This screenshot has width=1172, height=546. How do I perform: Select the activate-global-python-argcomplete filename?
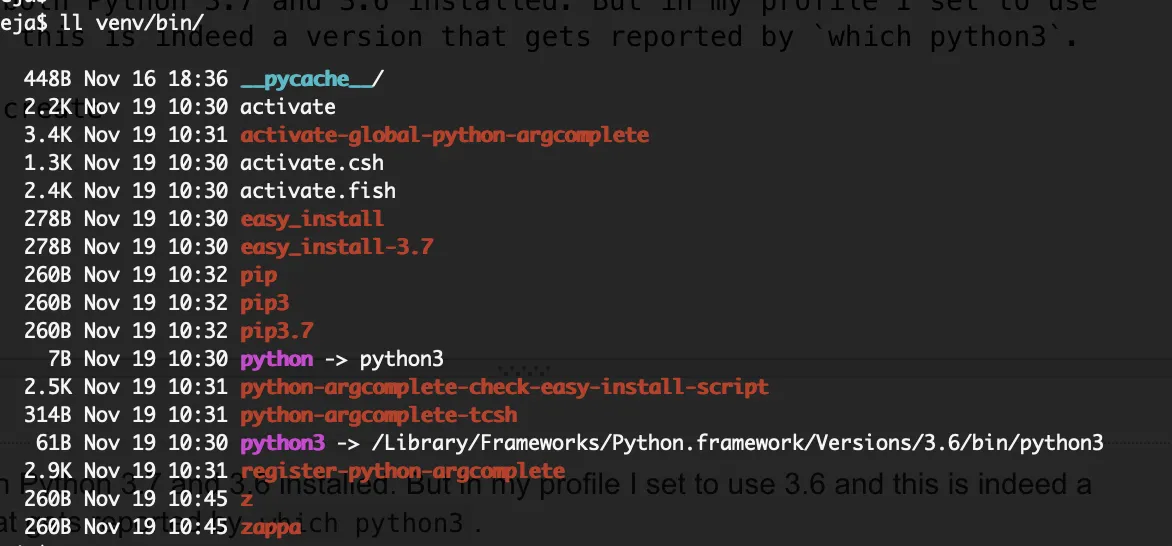(x=444, y=135)
